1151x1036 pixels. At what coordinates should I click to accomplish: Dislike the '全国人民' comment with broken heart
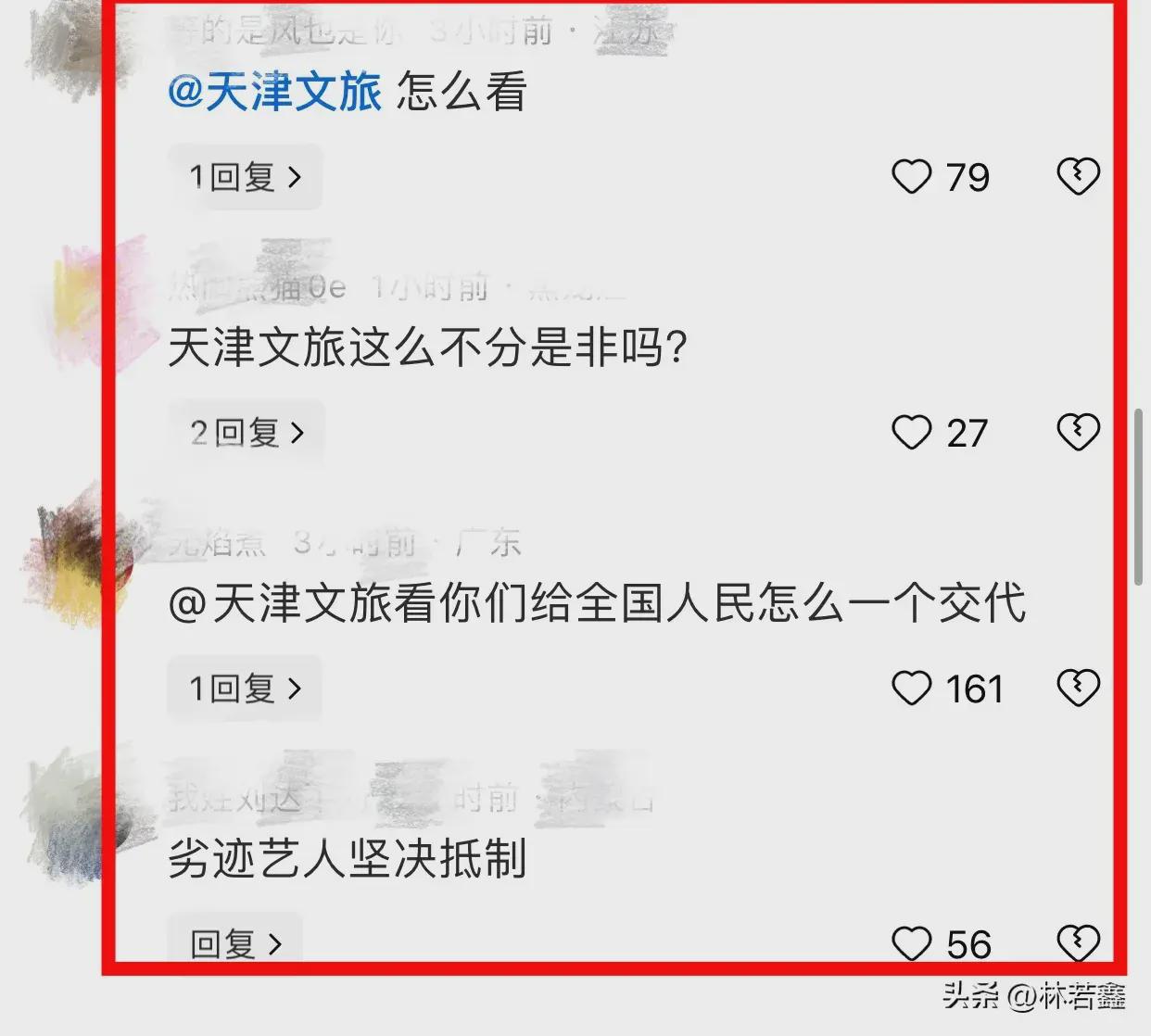1078,689
